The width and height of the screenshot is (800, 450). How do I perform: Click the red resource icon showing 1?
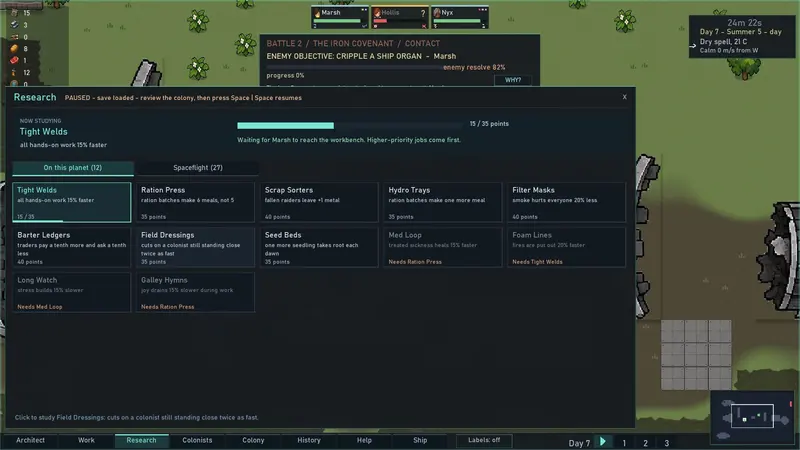pos(14,60)
